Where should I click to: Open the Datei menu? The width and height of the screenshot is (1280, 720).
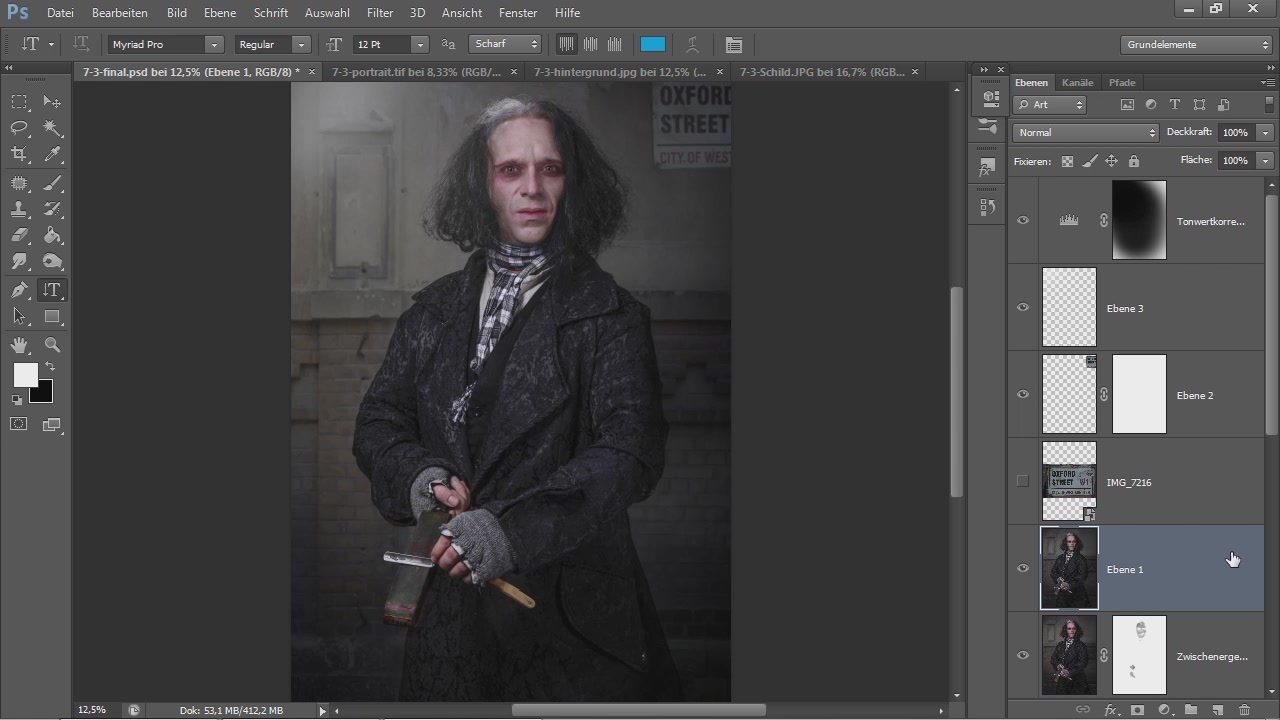pos(60,13)
